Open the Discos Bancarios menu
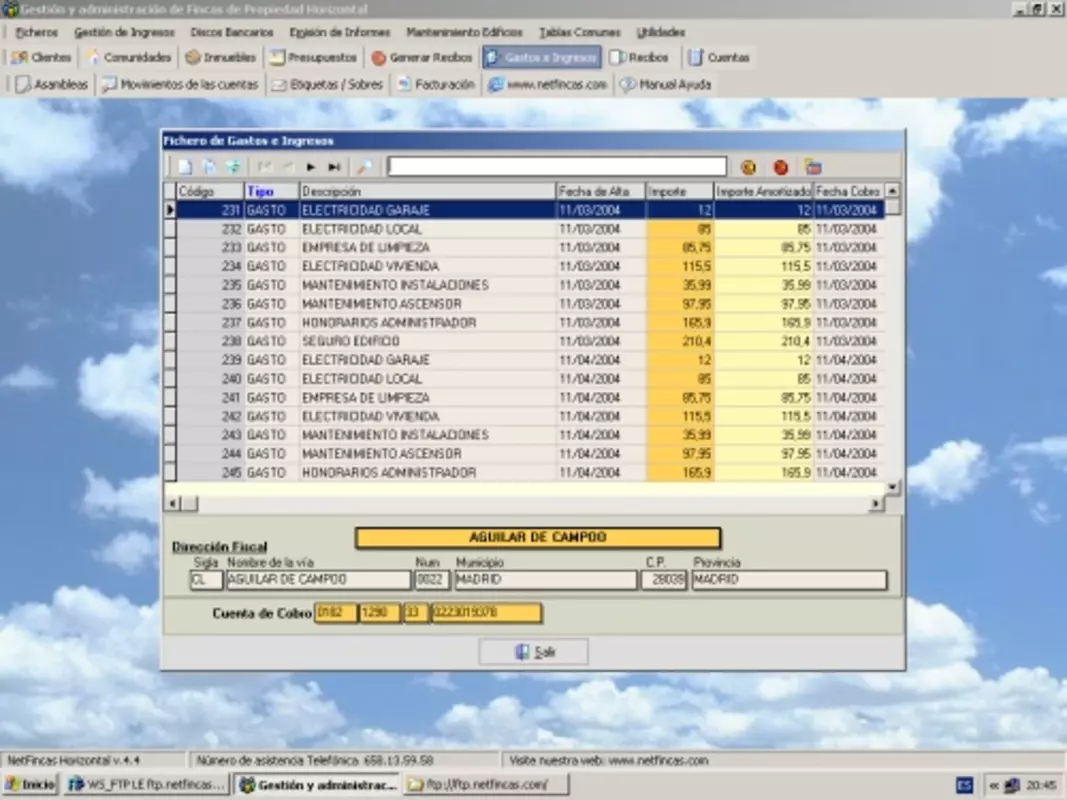The height and width of the screenshot is (800, 1067). point(232,32)
